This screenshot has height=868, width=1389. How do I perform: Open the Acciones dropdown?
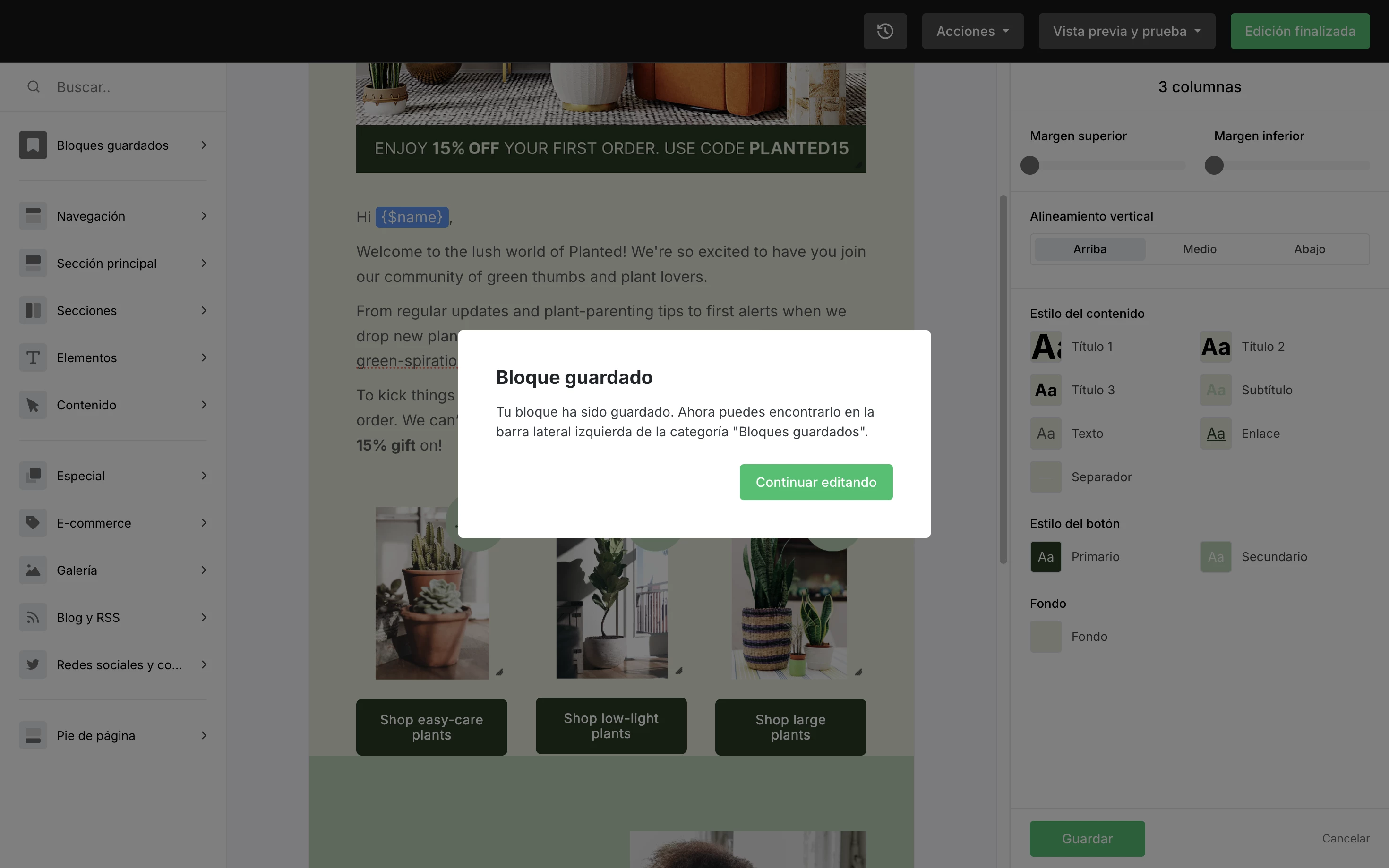pyautogui.click(x=972, y=31)
